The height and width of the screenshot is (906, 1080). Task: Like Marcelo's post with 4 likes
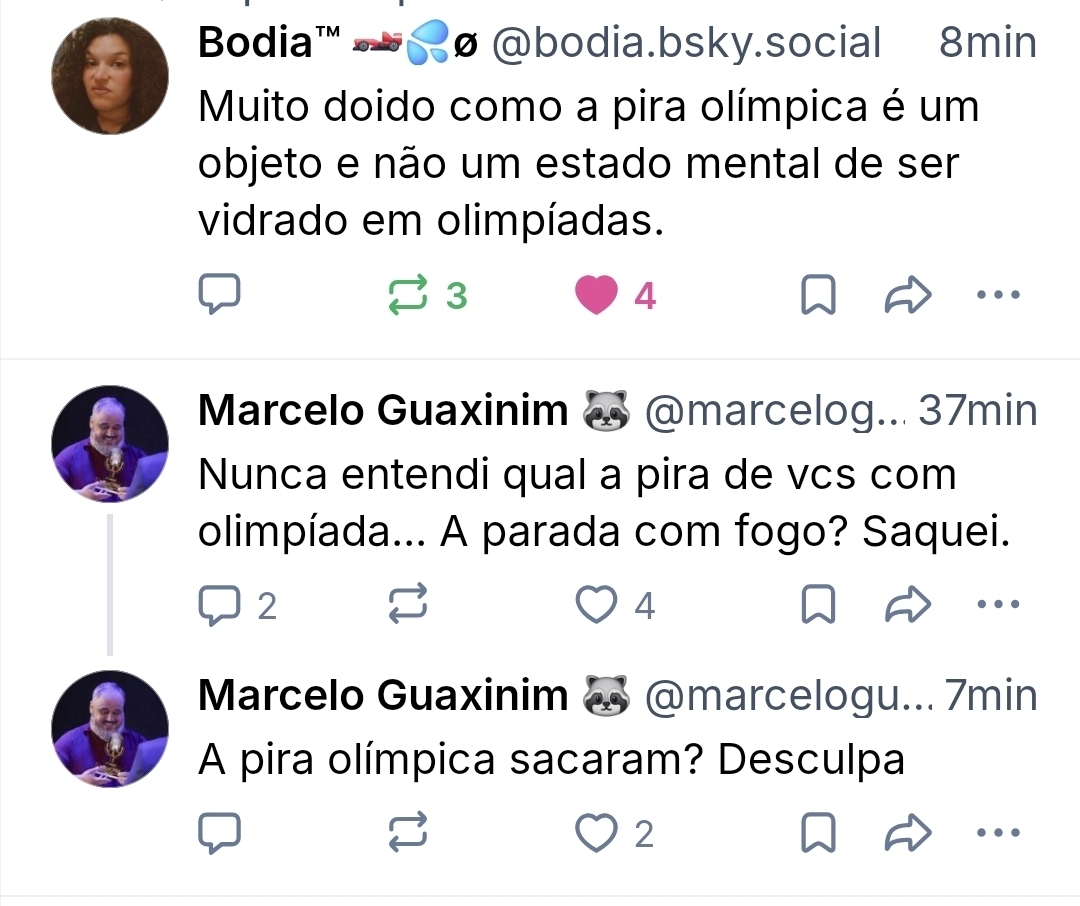point(597,606)
